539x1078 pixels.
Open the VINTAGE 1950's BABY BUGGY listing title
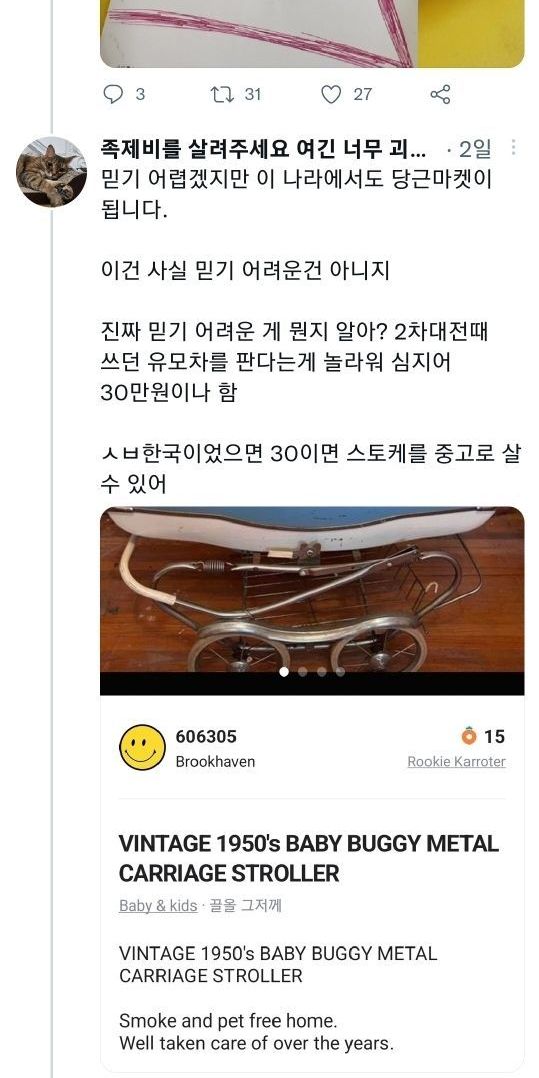tap(309, 859)
